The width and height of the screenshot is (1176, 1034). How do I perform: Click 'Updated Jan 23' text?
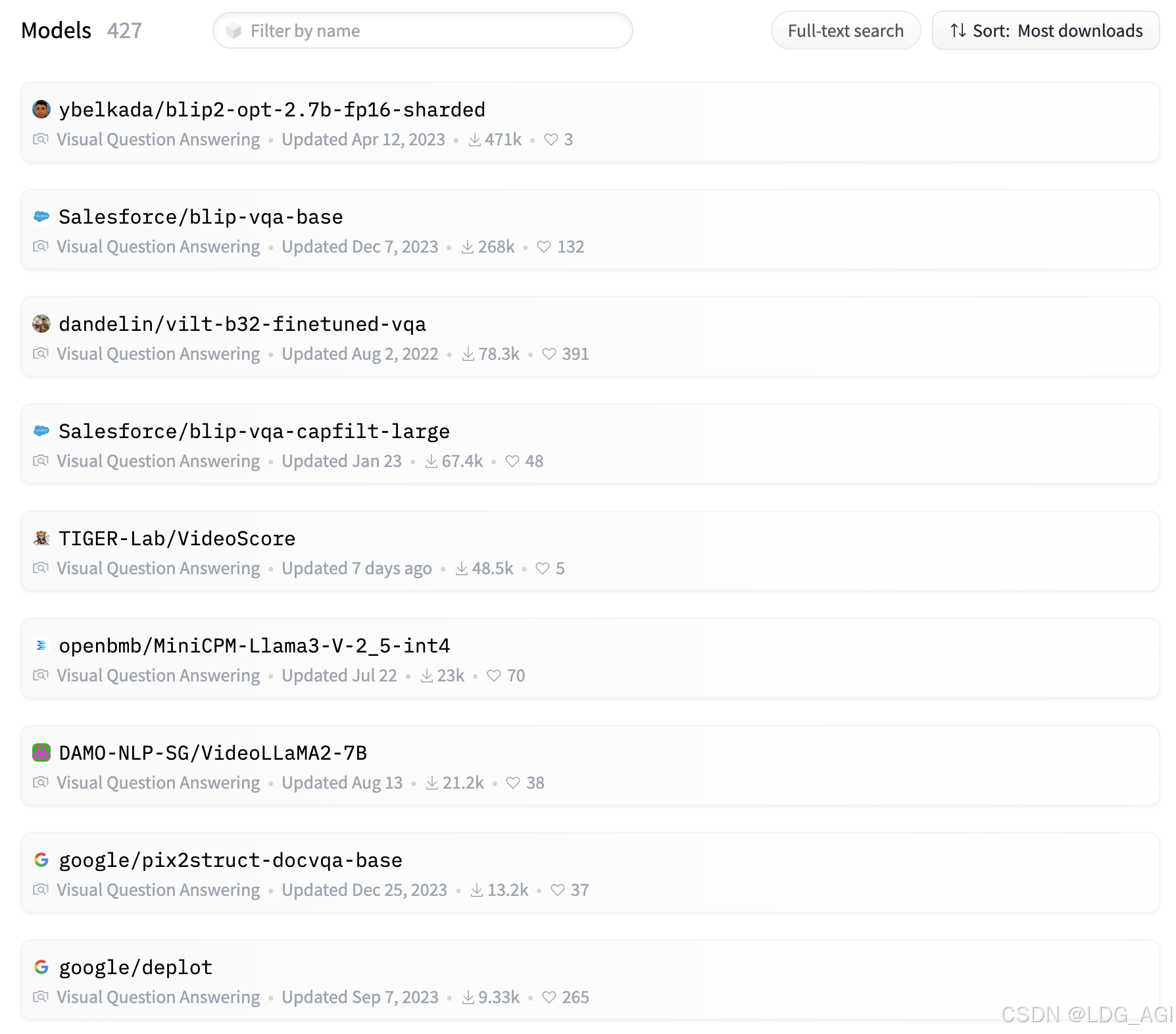(x=342, y=461)
